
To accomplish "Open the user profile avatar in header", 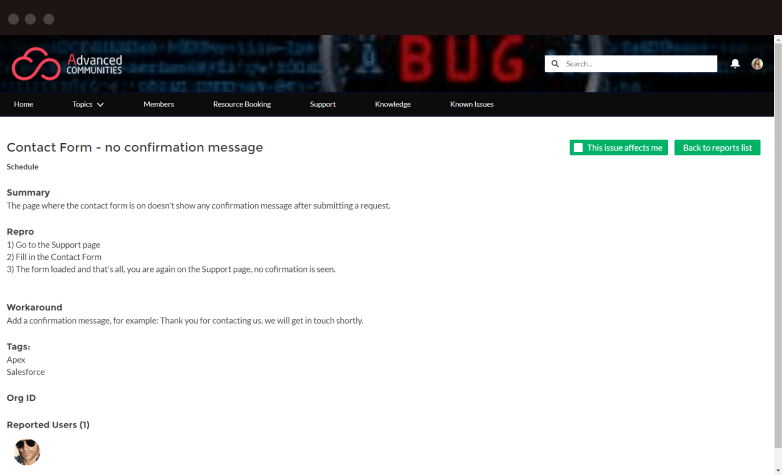I will 757,64.
